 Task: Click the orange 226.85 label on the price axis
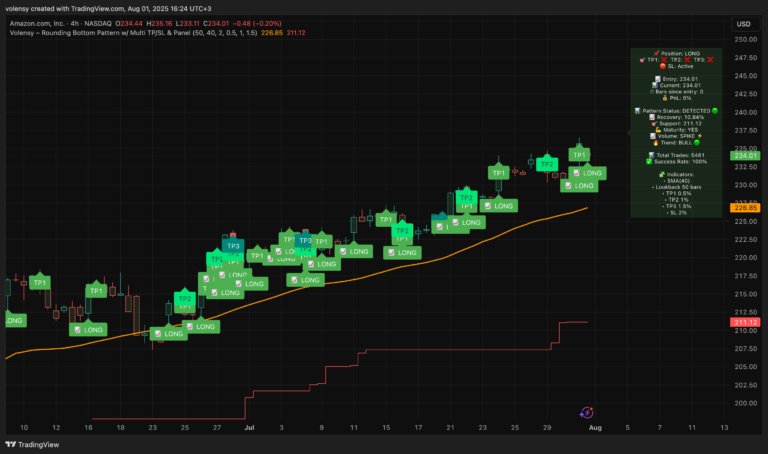click(745, 208)
